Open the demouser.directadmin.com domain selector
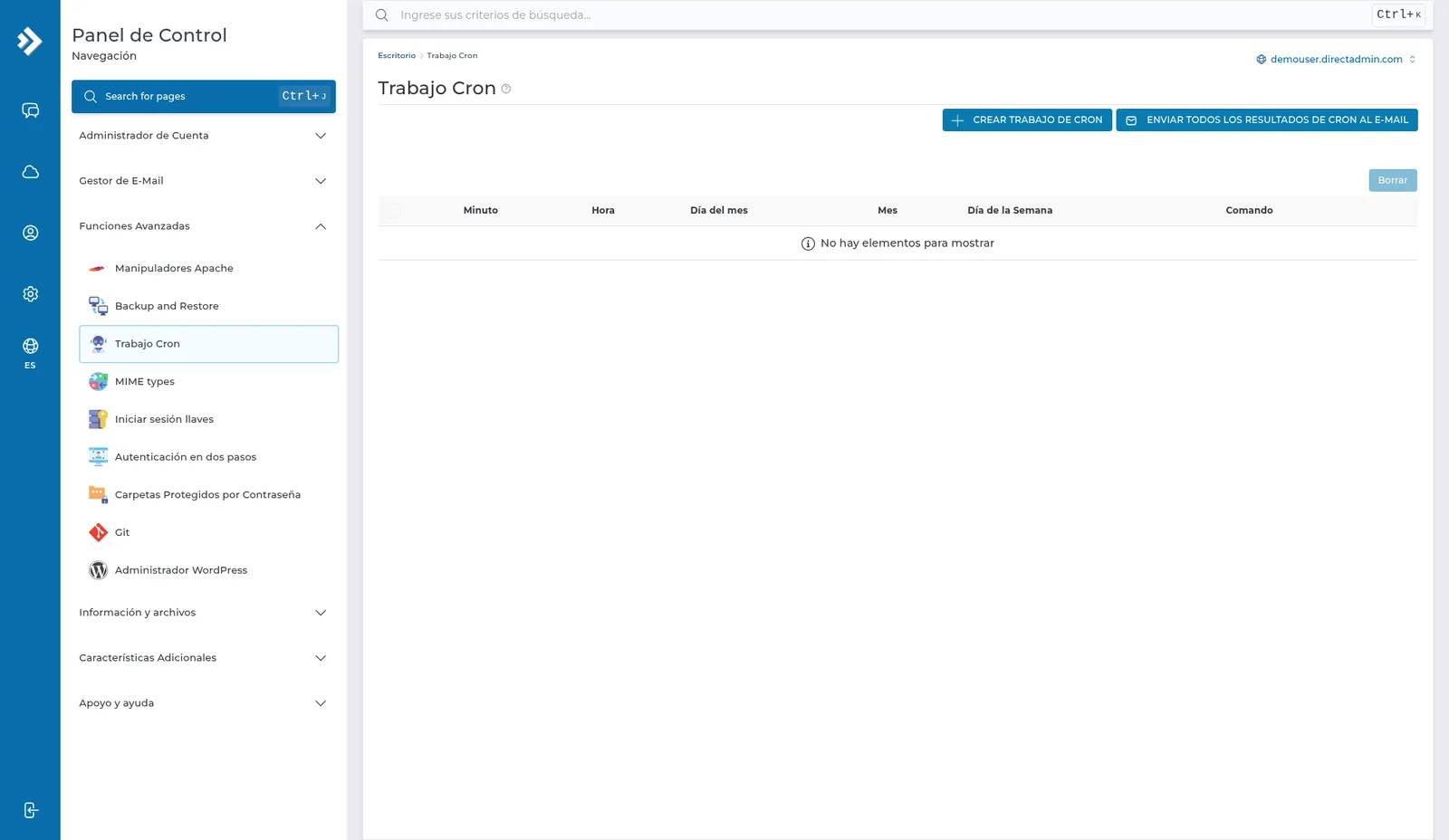 (x=1336, y=60)
